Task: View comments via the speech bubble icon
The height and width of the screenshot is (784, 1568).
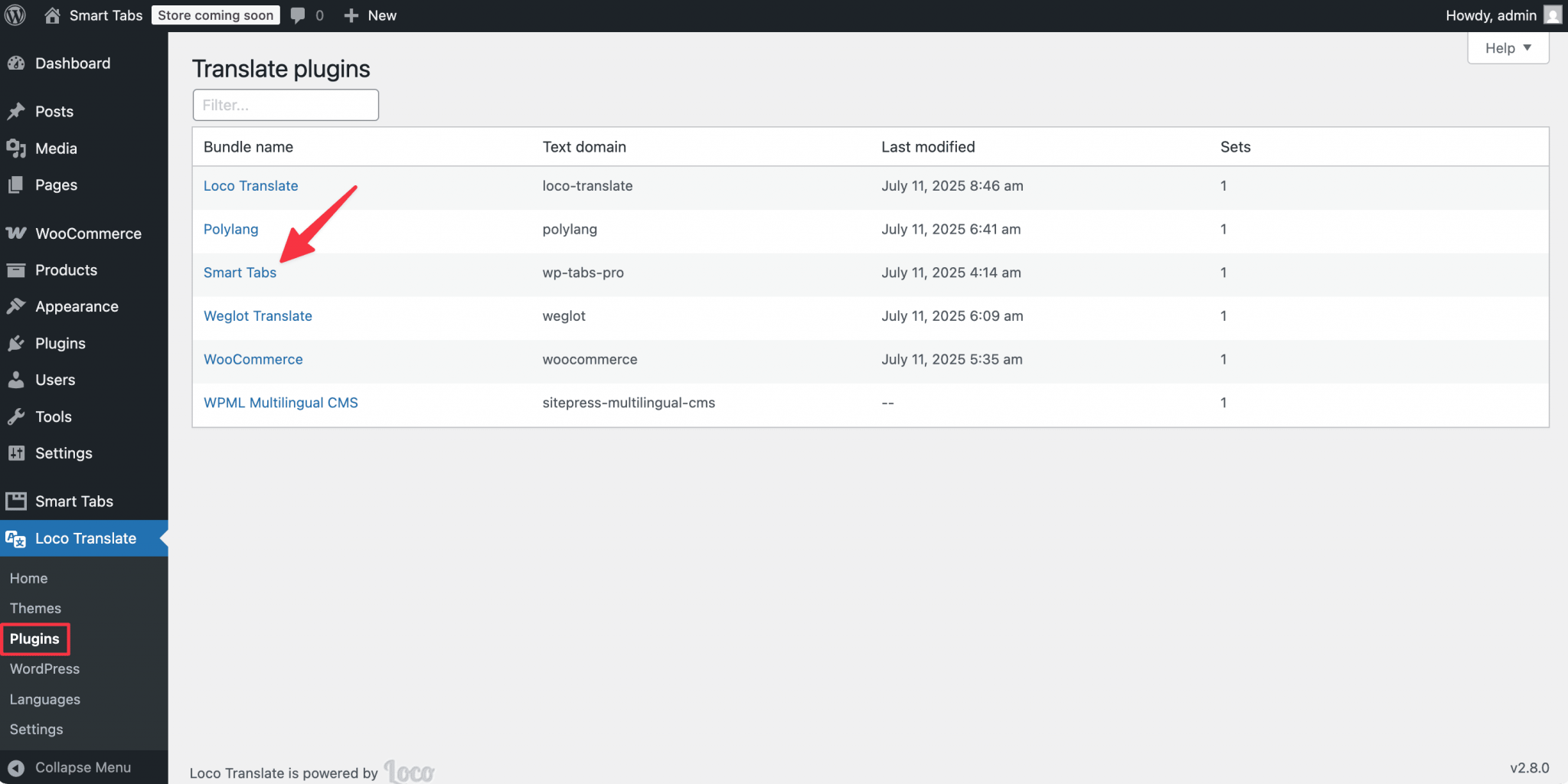Action: (299, 15)
